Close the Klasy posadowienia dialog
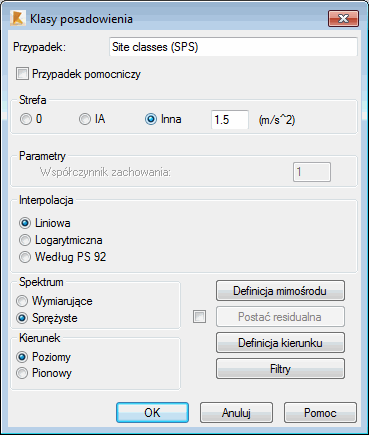 click(343, 18)
